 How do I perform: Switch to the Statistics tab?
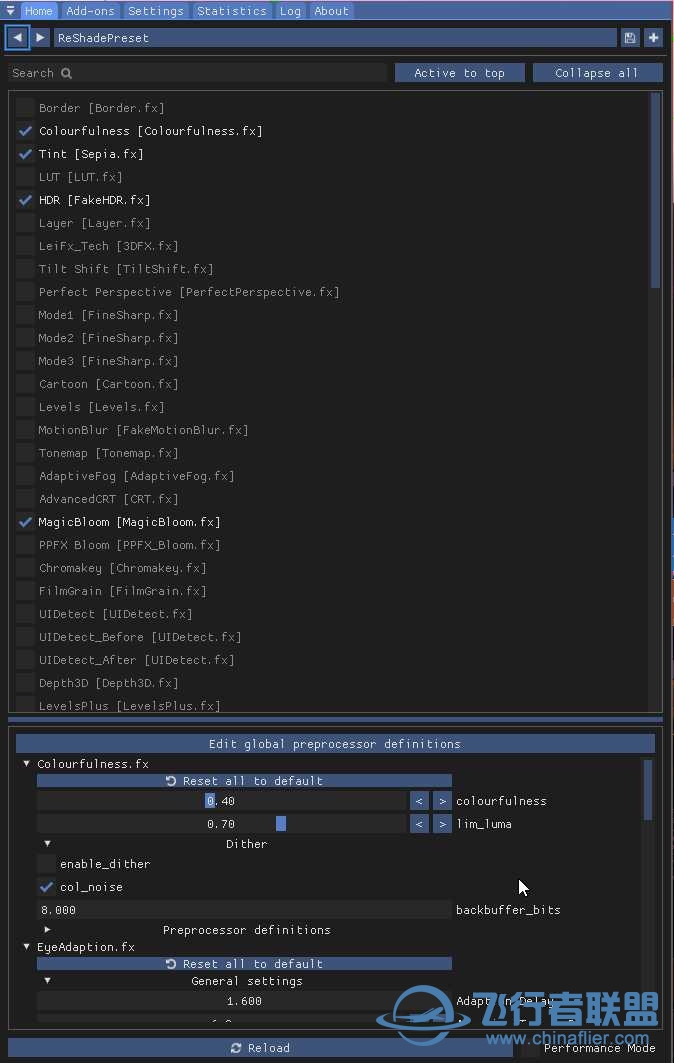click(231, 11)
